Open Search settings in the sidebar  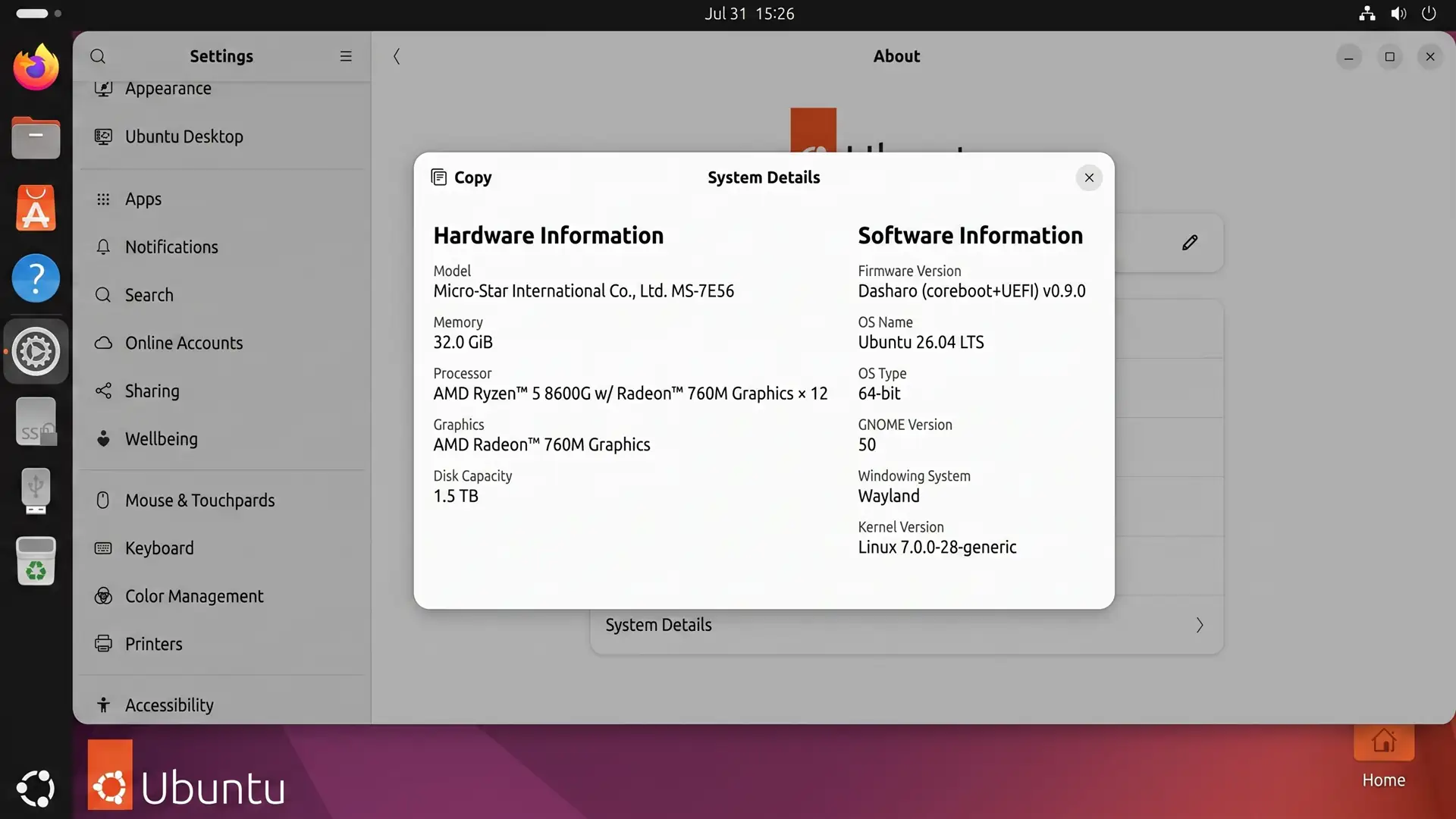coord(221,295)
